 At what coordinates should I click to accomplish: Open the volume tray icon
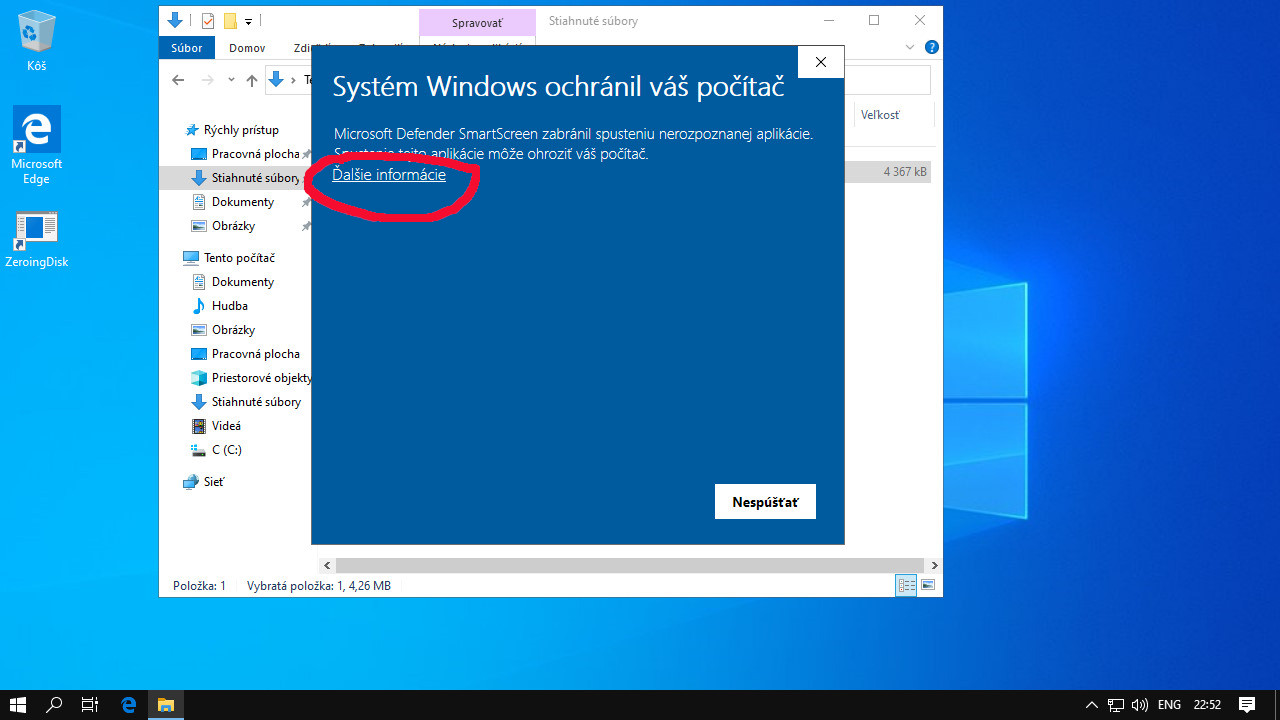(1139, 705)
